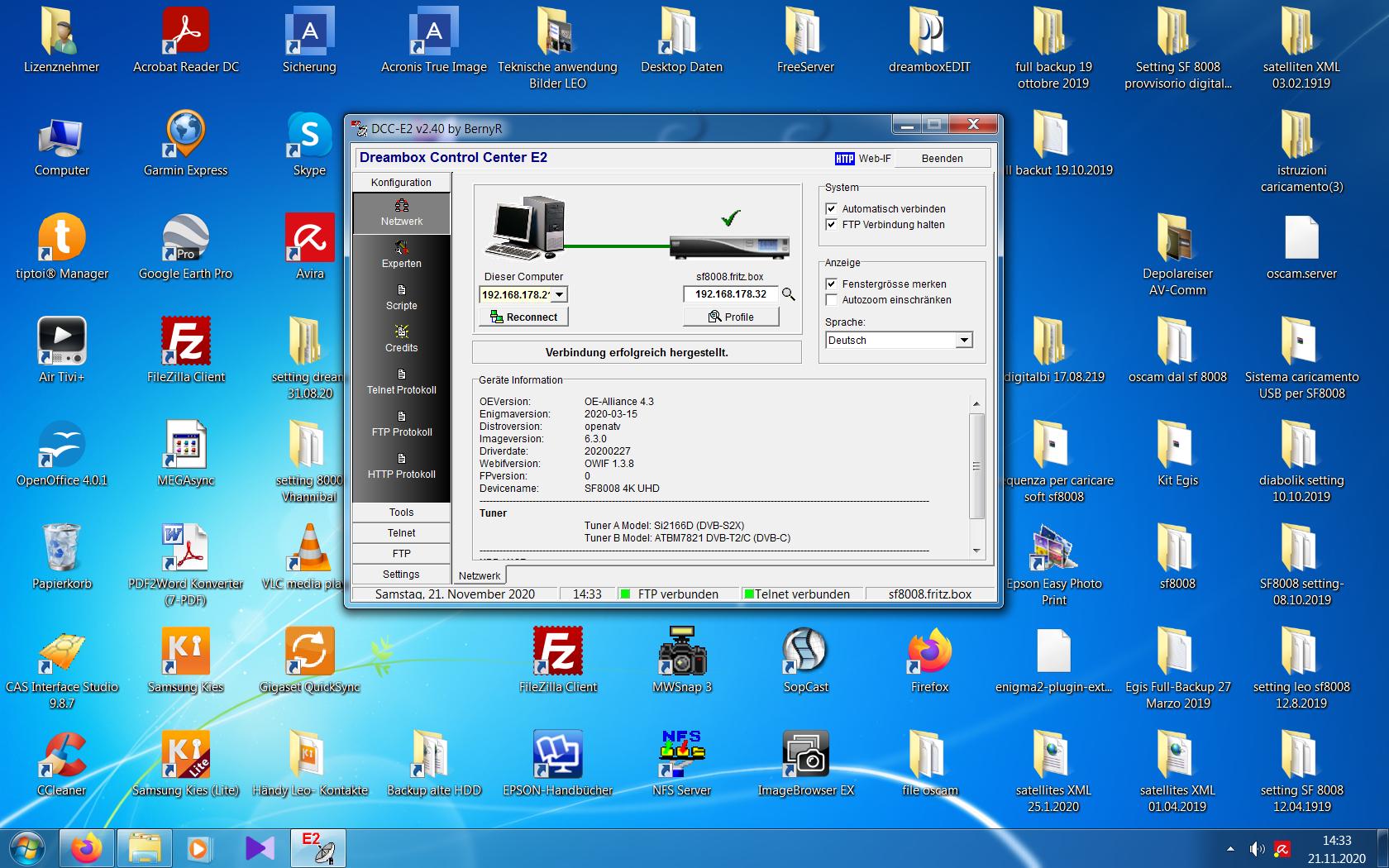Select the SopCast desktop shortcut
The image size is (1389, 868).
806,661
